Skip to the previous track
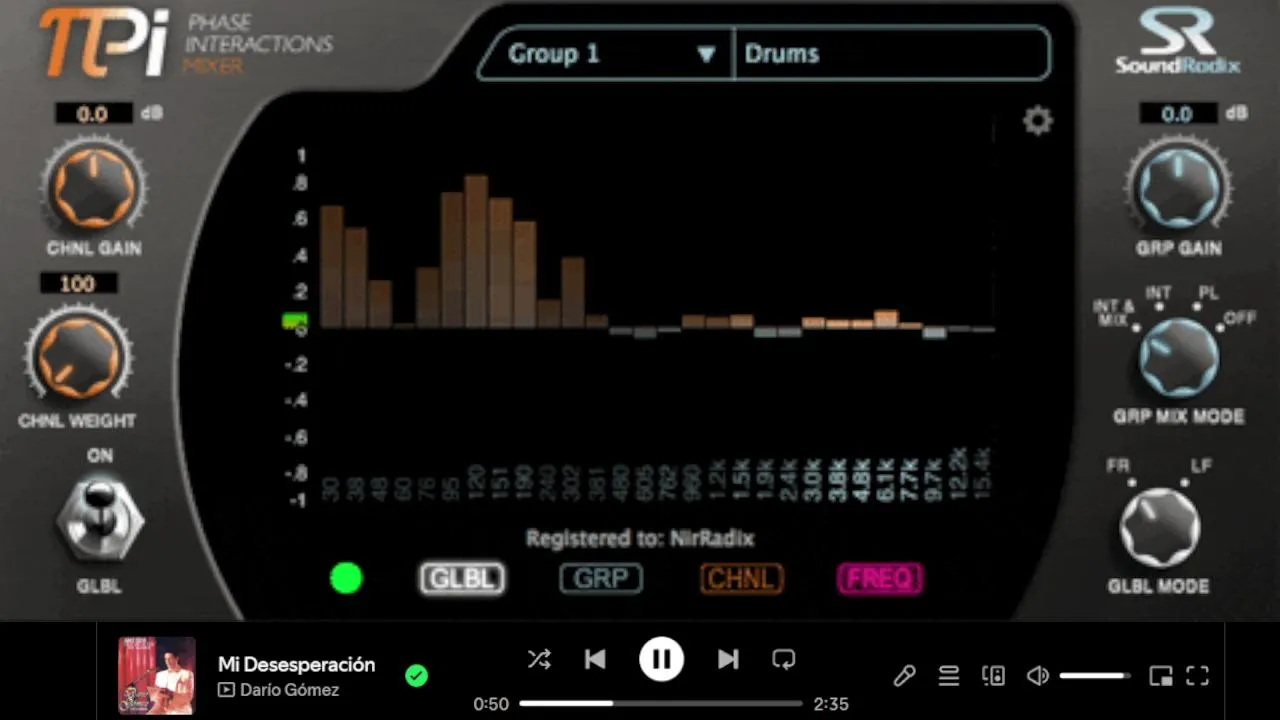The height and width of the screenshot is (720, 1280). 595,659
